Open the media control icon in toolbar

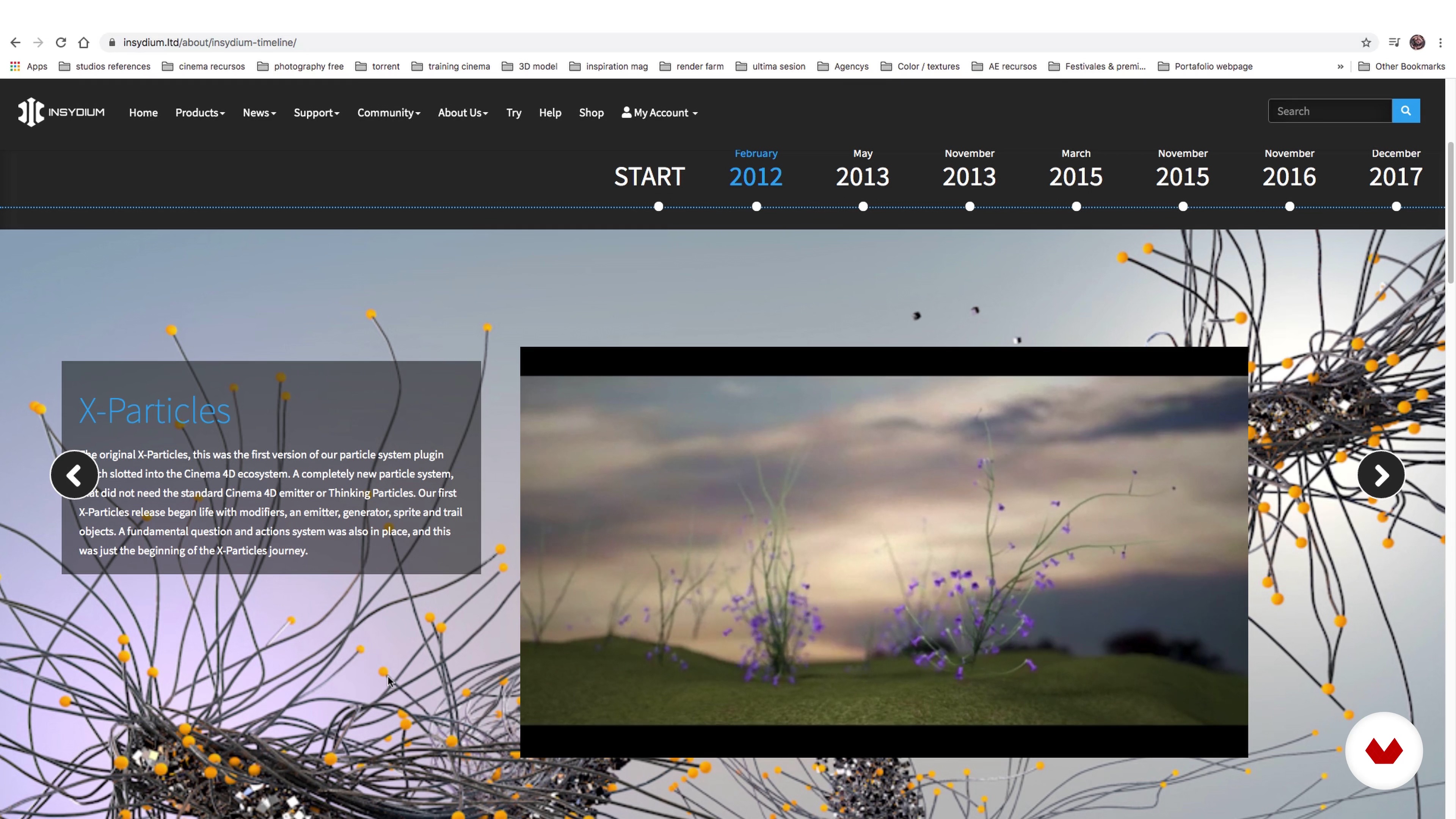point(1395,42)
